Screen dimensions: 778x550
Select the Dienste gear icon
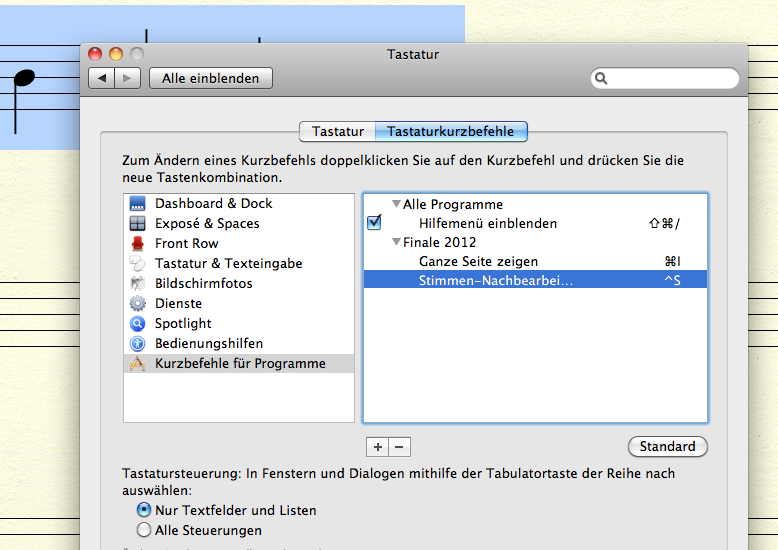coord(138,303)
